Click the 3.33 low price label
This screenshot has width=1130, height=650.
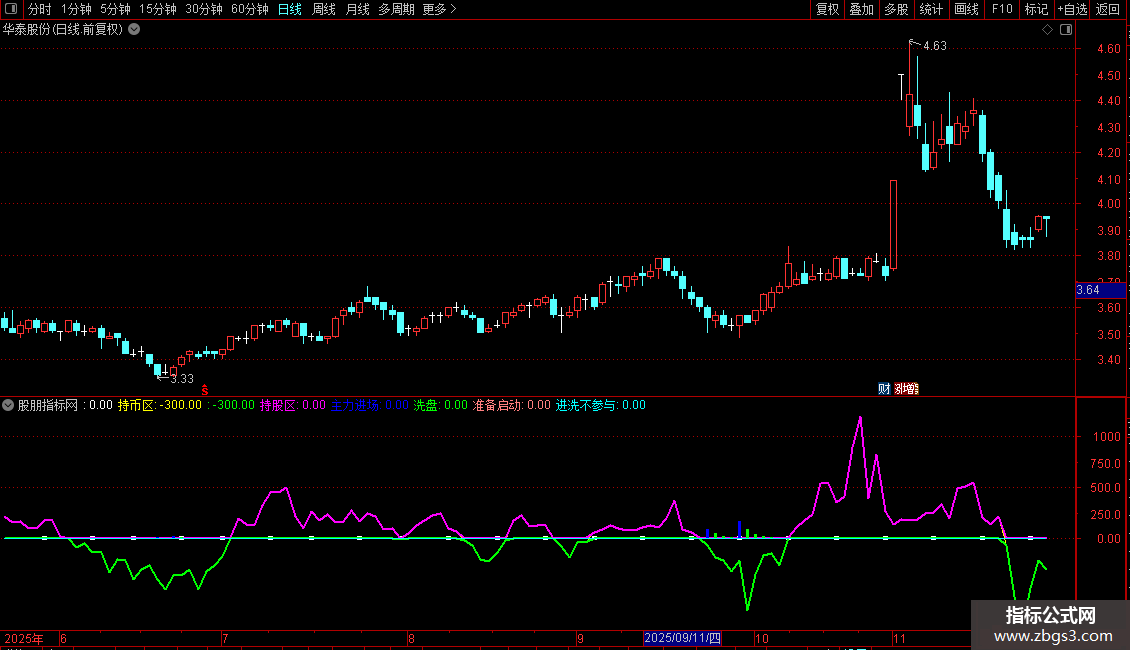click(x=182, y=379)
